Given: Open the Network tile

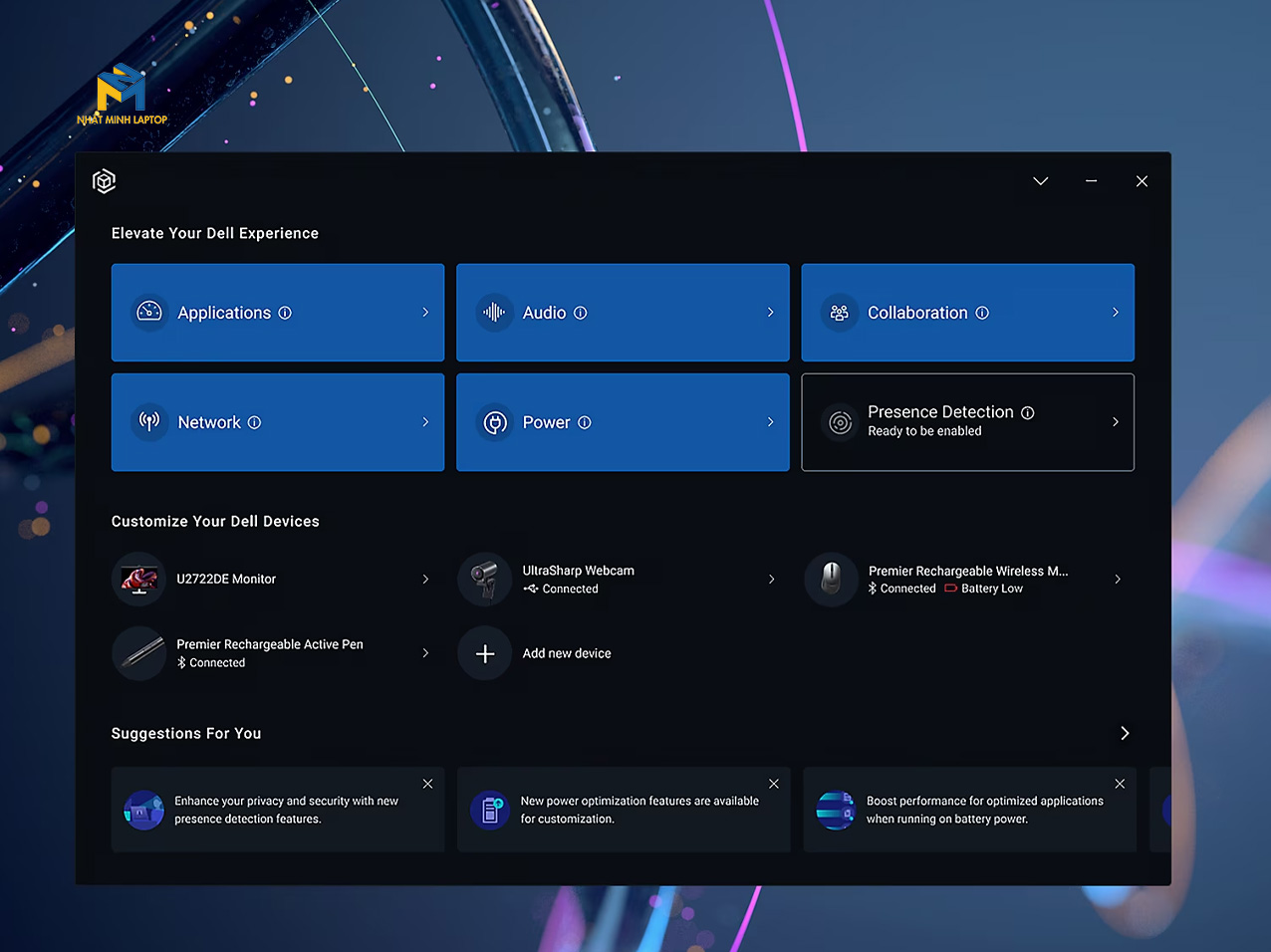Looking at the screenshot, I should (278, 422).
